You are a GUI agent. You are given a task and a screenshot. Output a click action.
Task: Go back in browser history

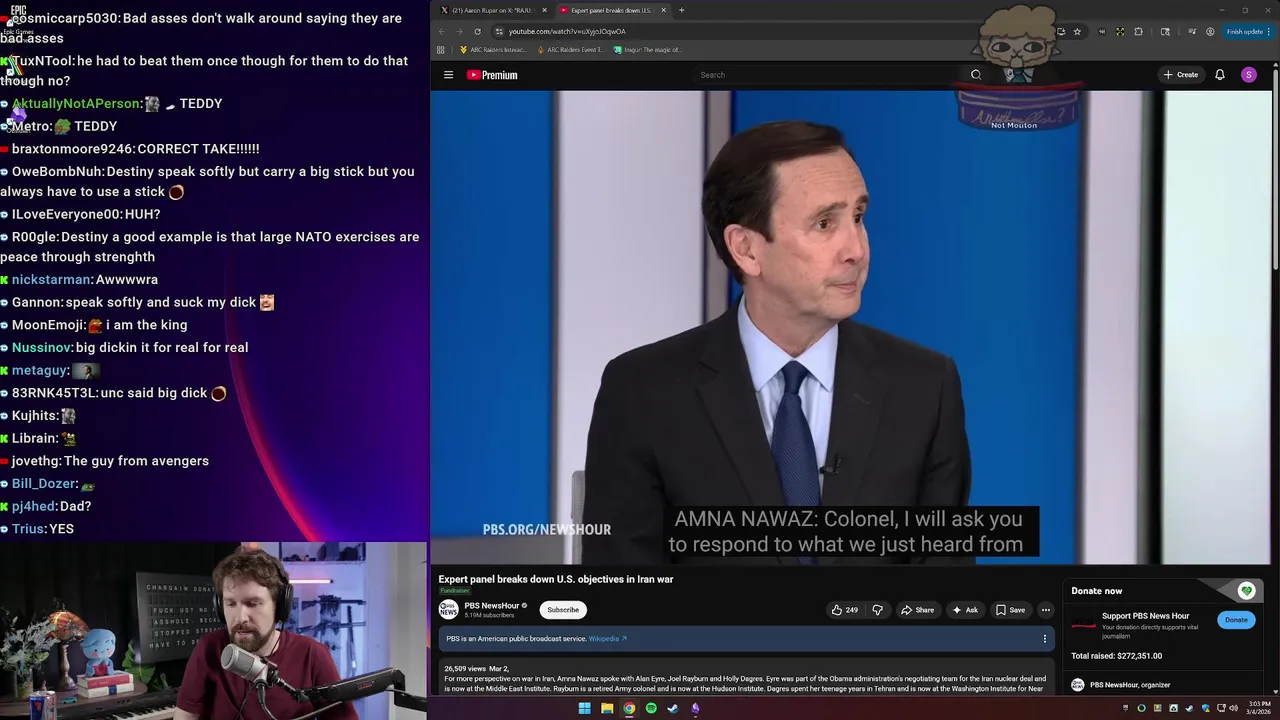click(442, 31)
